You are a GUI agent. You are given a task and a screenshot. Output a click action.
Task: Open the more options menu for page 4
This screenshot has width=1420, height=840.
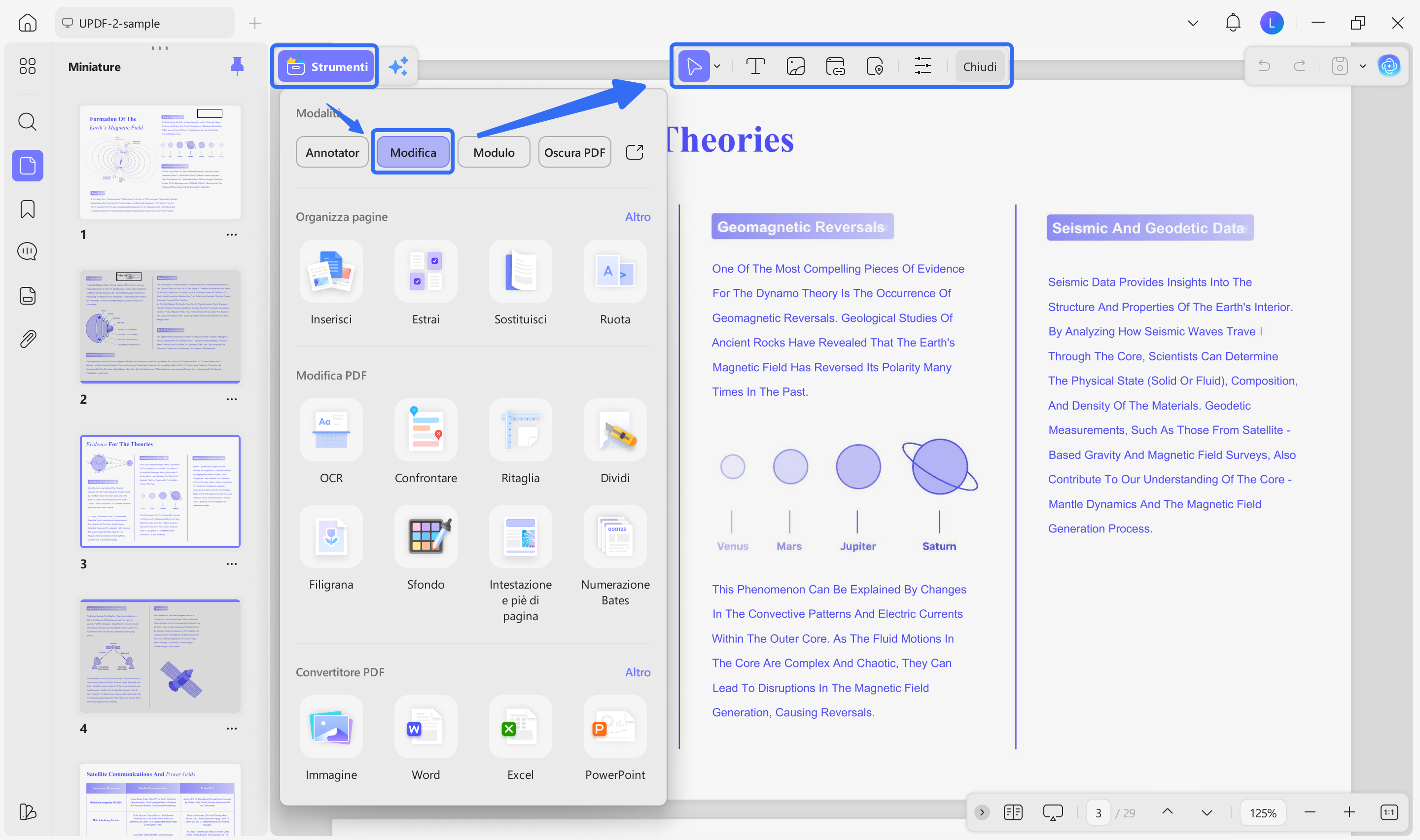tap(231, 729)
